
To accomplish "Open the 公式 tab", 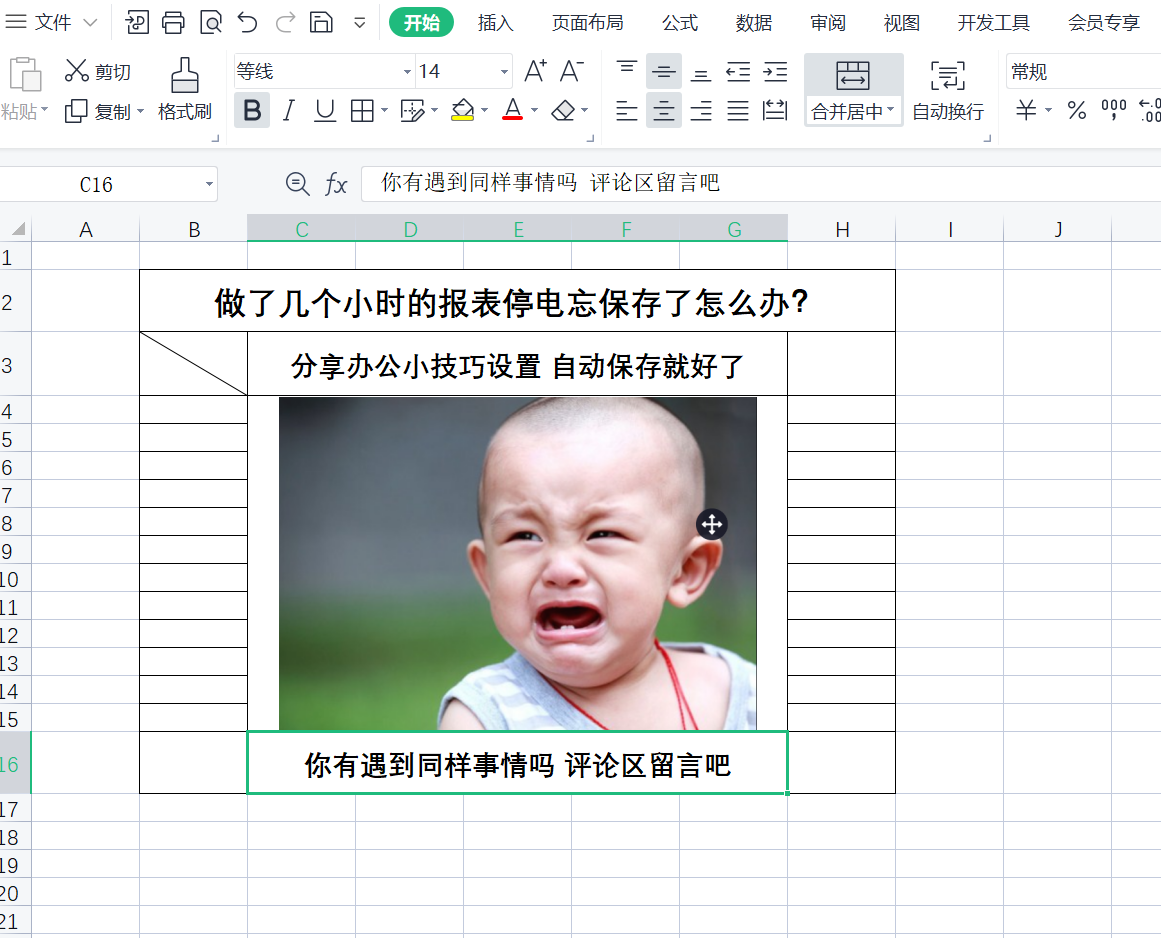I will (680, 23).
